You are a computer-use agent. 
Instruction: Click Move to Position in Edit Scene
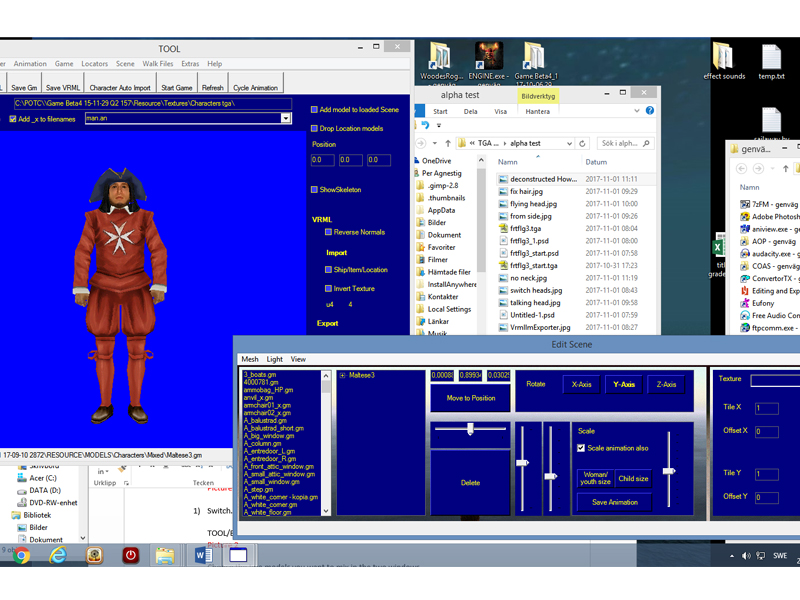[x=471, y=398]
